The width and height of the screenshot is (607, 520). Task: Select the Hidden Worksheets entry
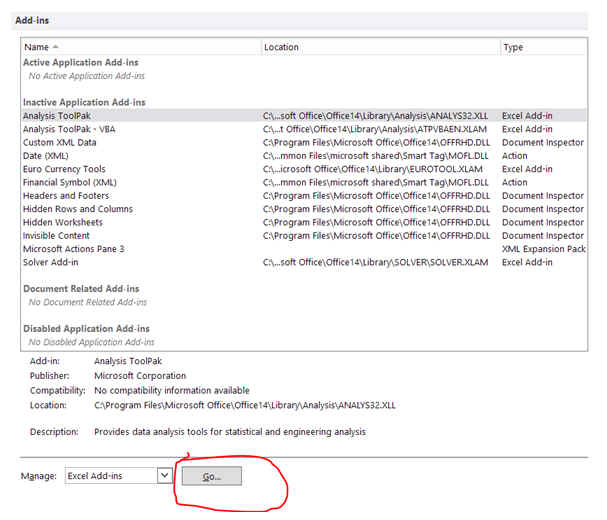(63, 222)
